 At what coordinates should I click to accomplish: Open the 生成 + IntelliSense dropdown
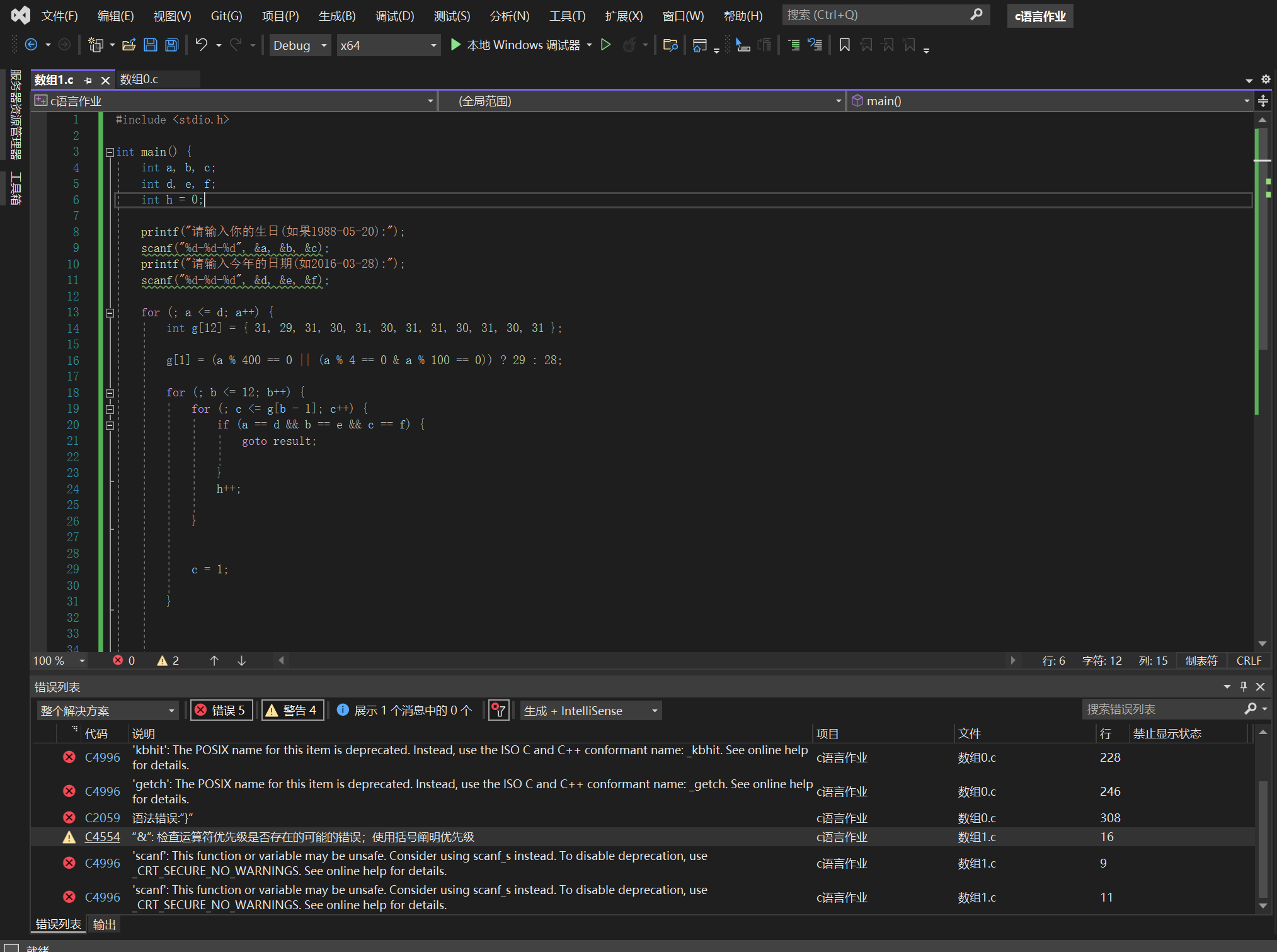coord(590,711)
